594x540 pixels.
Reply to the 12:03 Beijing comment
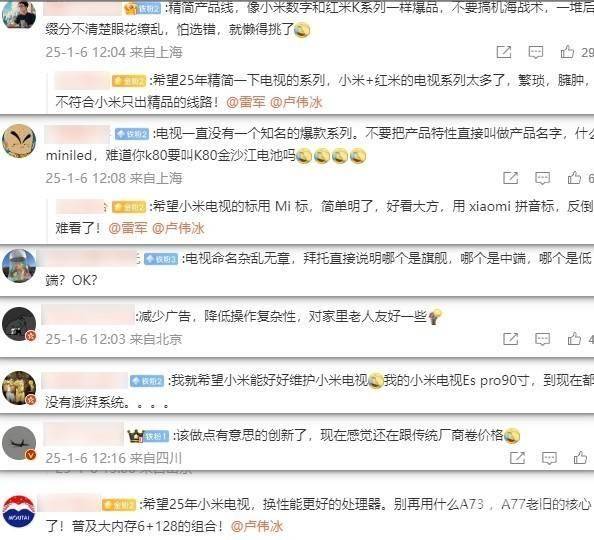point(542,339)
